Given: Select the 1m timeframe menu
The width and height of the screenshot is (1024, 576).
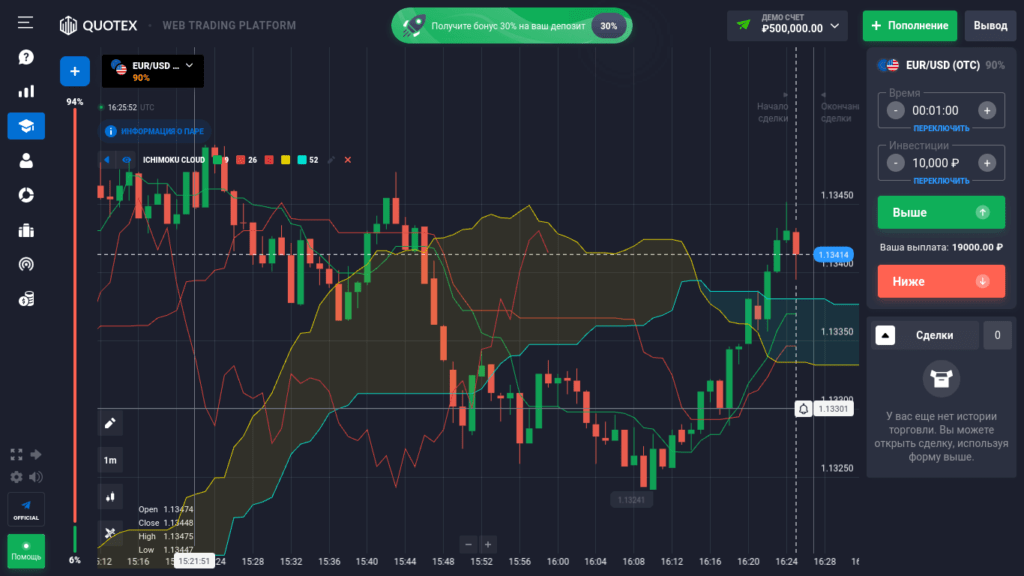Looking at the screenshot, I should point(111,460).
